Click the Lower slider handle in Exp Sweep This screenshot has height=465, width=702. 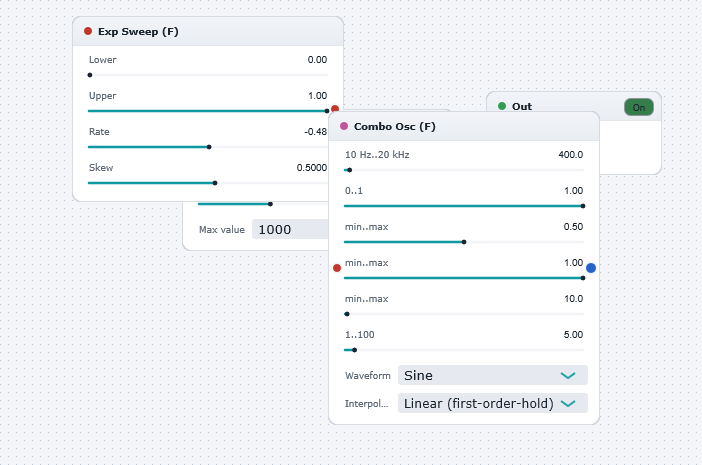click(x=90, y=75)
